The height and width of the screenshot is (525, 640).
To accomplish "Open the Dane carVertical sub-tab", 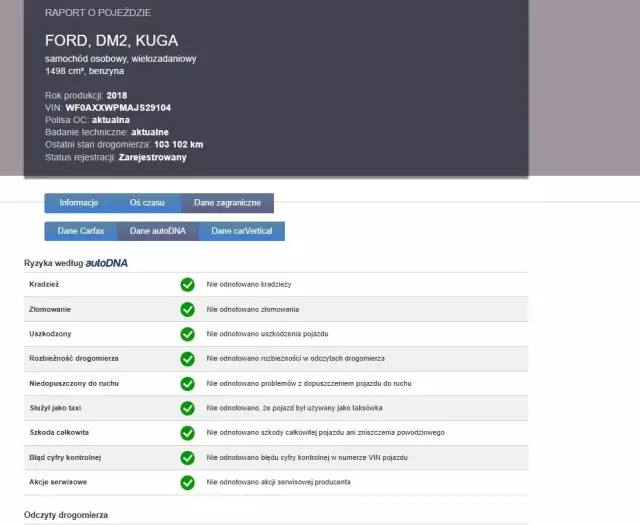I will tap(241, 231).
